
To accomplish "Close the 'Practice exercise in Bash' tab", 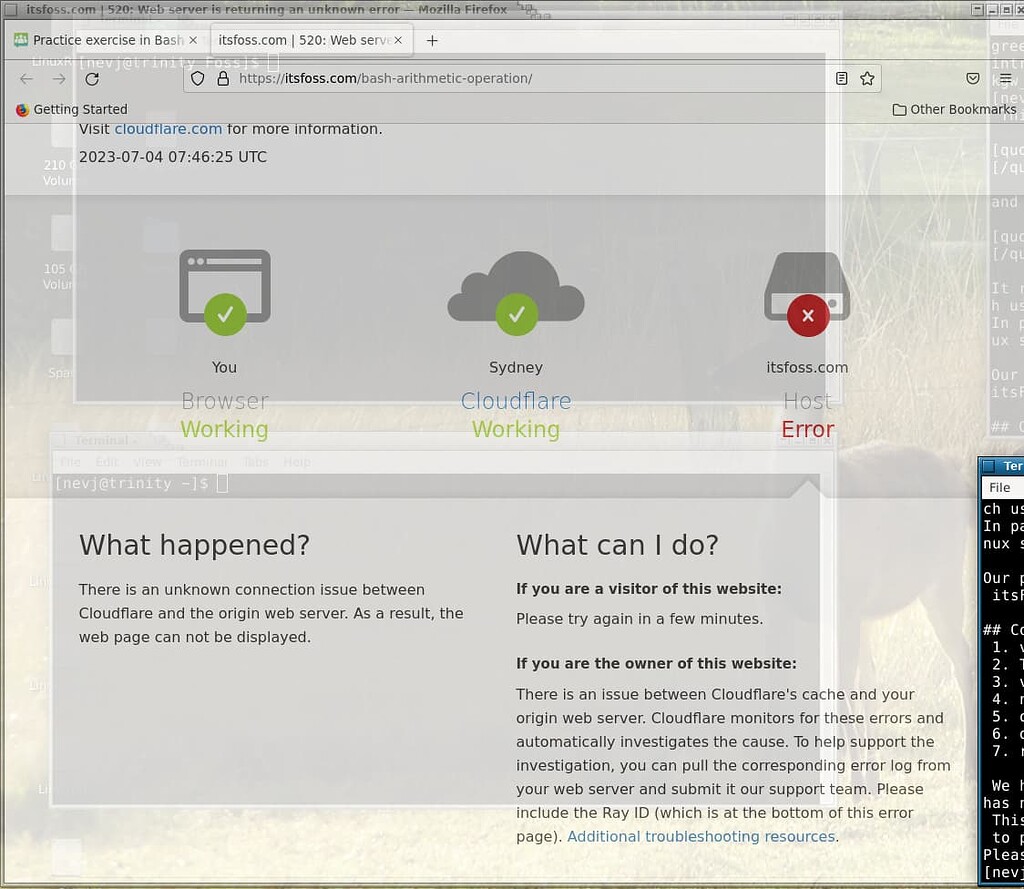I will 193,40.
